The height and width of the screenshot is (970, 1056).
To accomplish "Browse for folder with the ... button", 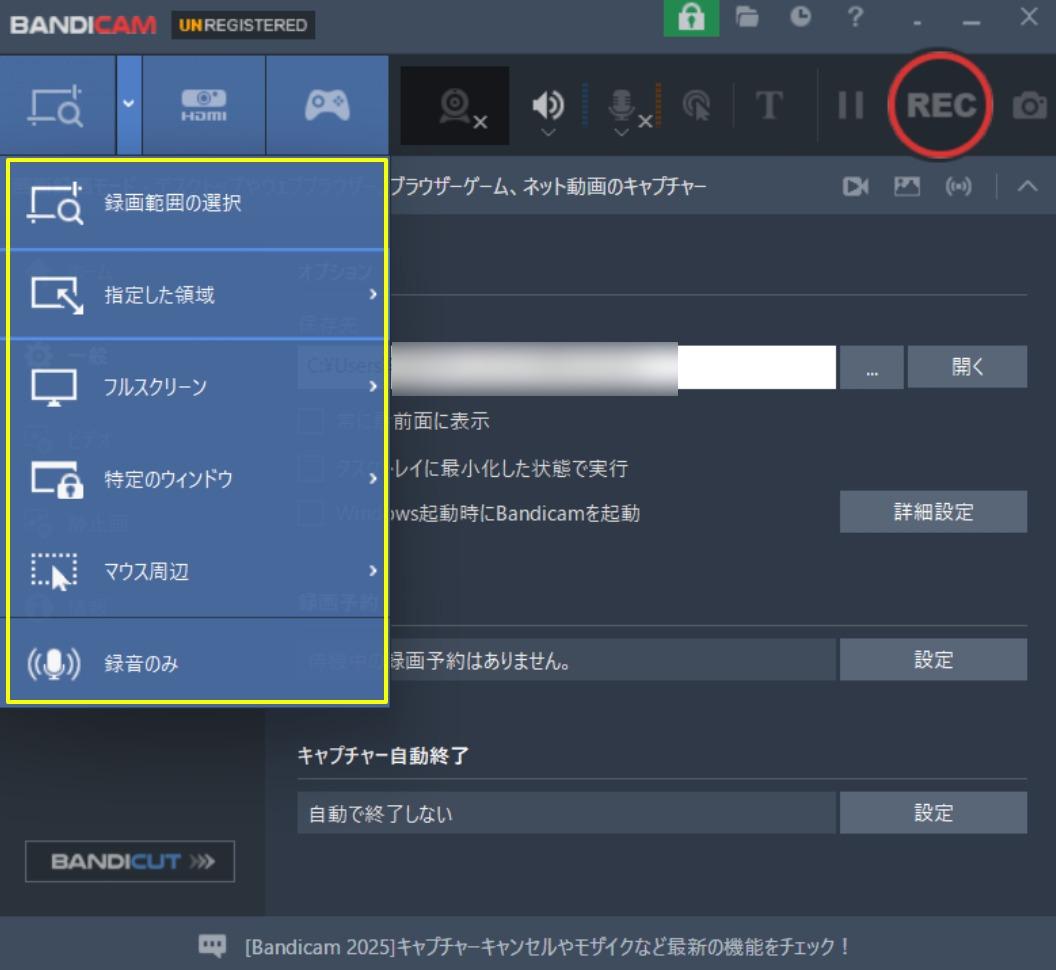I will click(871, 367).
